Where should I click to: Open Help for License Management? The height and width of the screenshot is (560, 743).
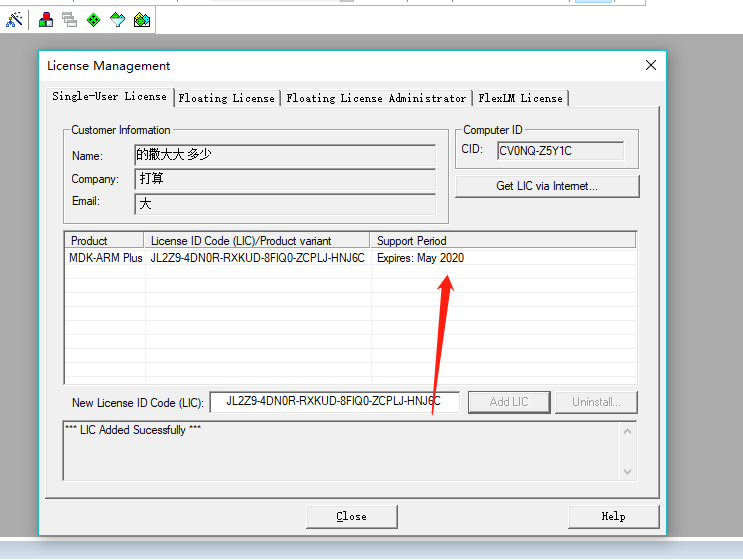[614, 516]
